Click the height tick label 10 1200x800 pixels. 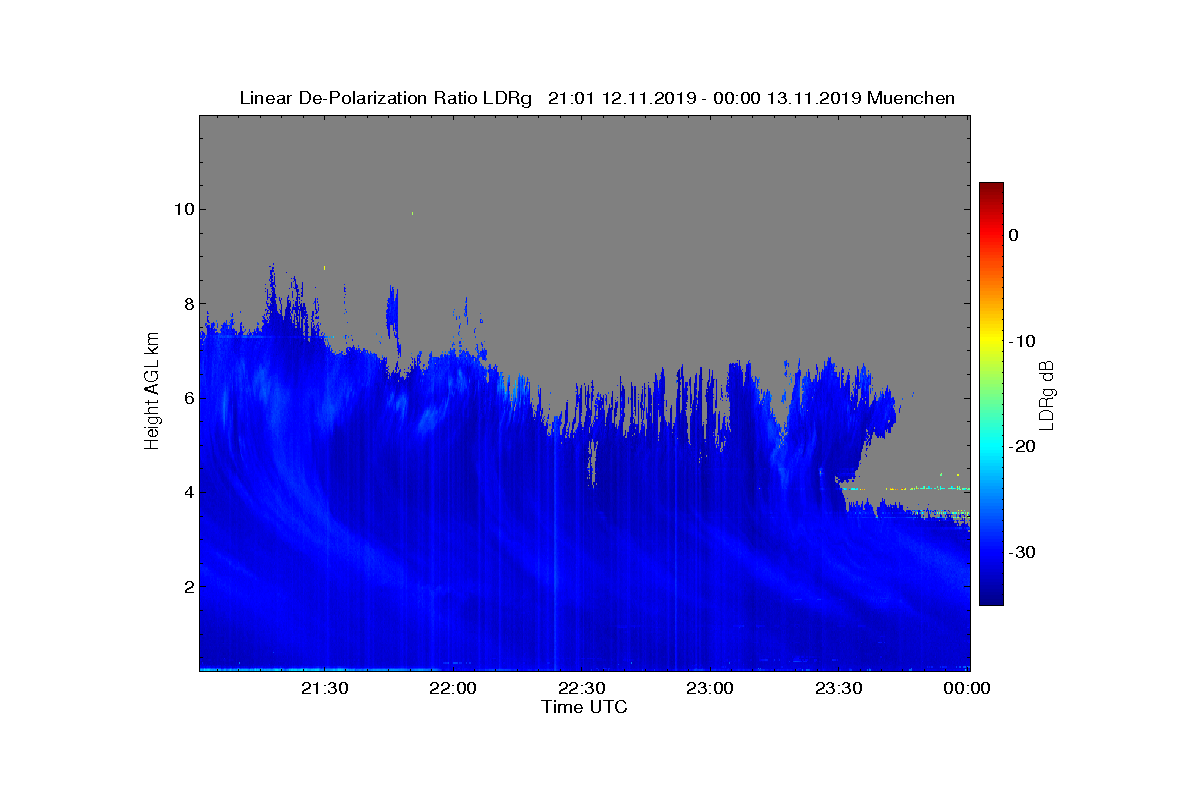(184, 209)
